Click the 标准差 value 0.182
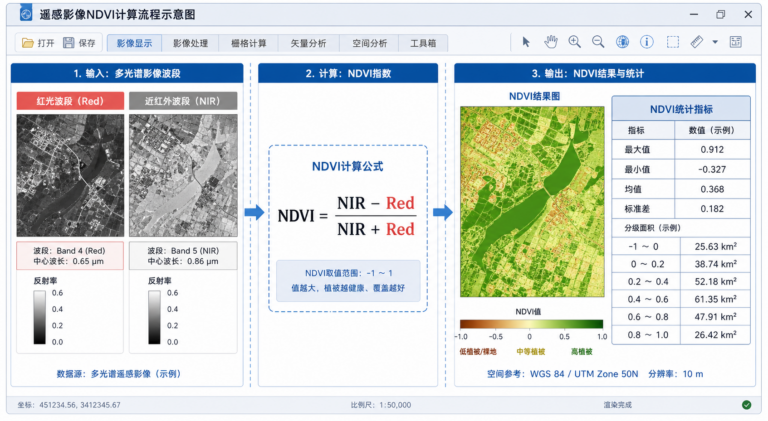Screen dimensions: 768x421 (x=712, y=209)
